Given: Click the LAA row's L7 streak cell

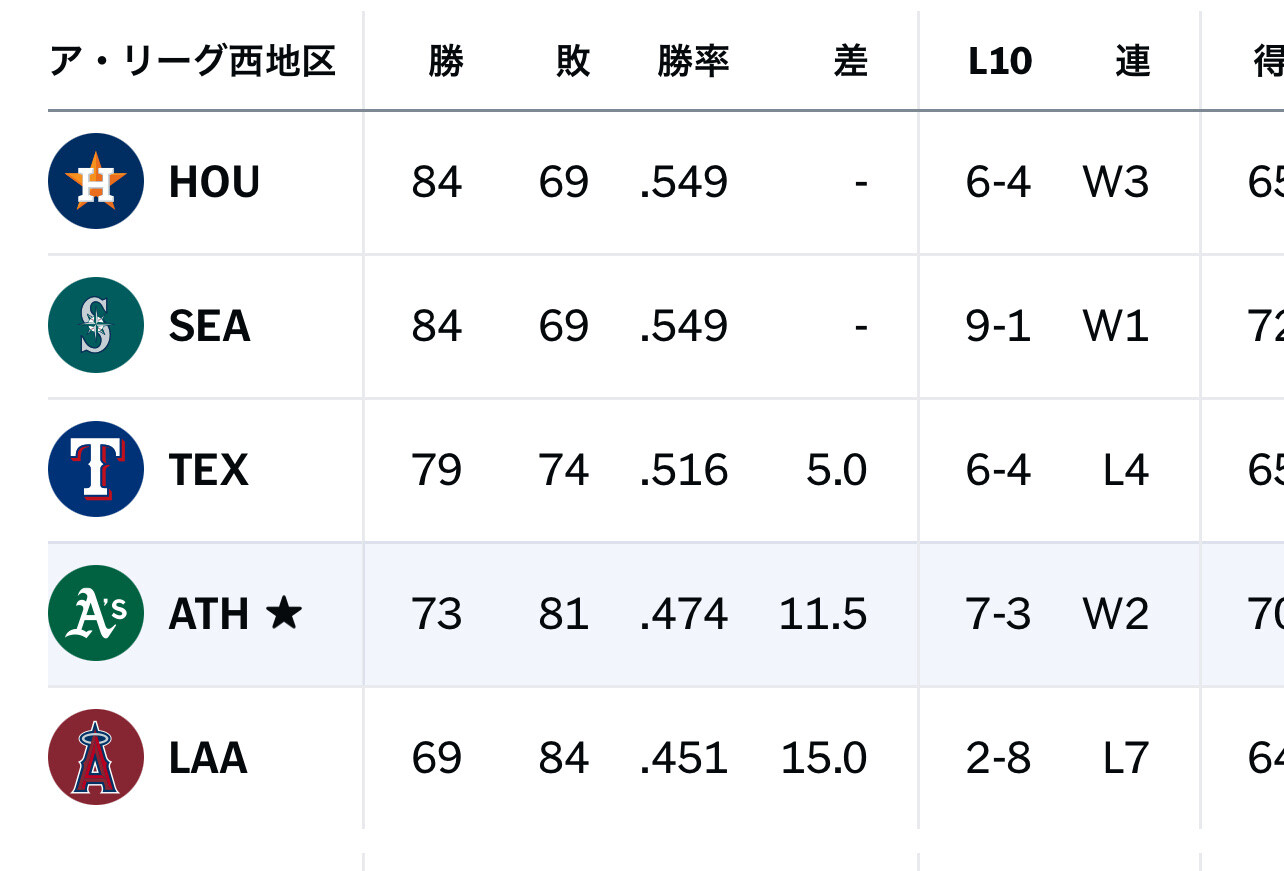Looking at the screenshot, I should (1125, 758).
